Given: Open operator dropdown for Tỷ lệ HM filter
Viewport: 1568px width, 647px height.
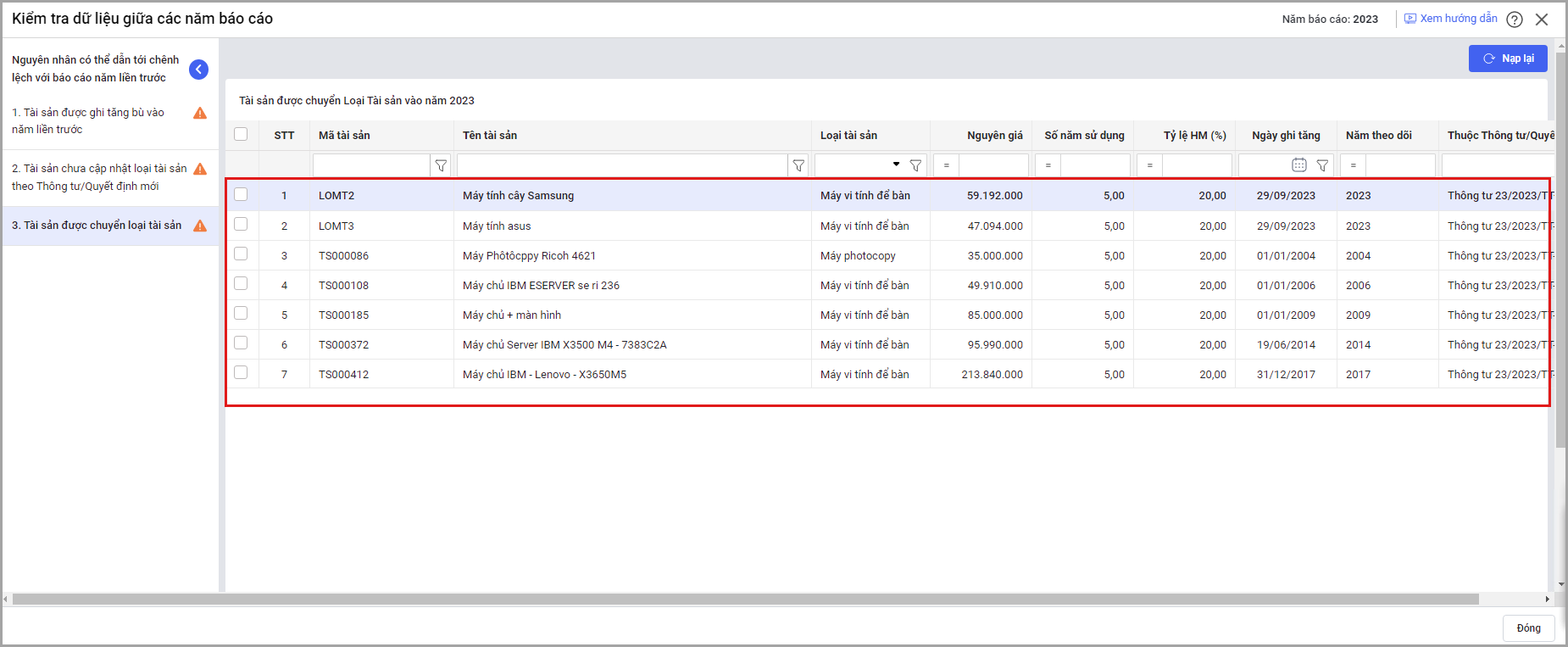Looking at the screenshot, I should click(1149, 165).
